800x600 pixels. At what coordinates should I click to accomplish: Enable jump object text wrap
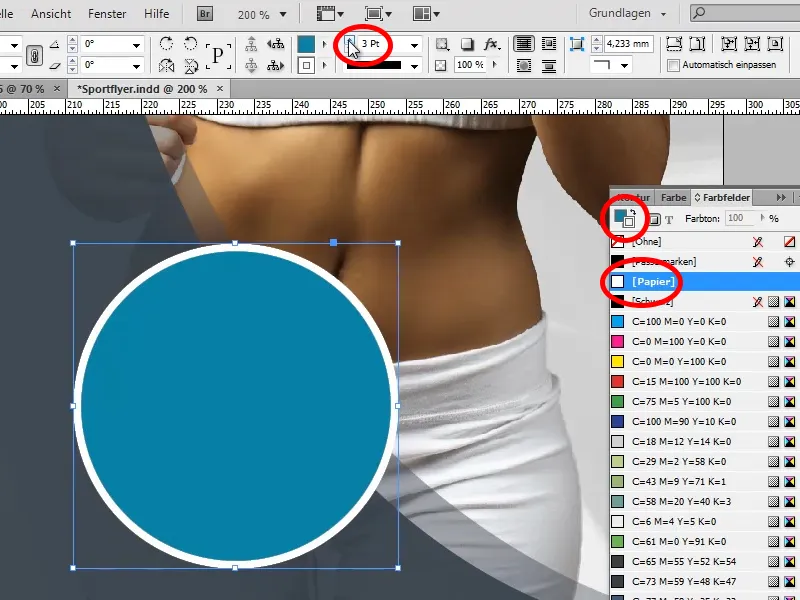coord(549,66)
